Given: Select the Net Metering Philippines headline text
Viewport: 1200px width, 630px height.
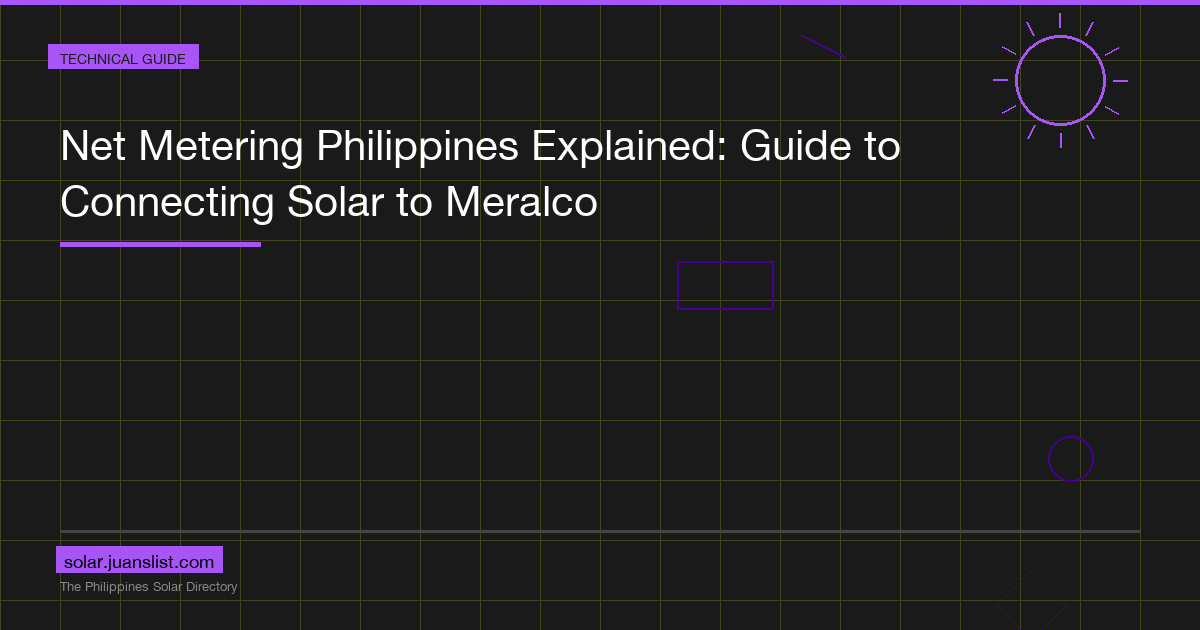Looking at the screenshot, I should coord(480,175).
